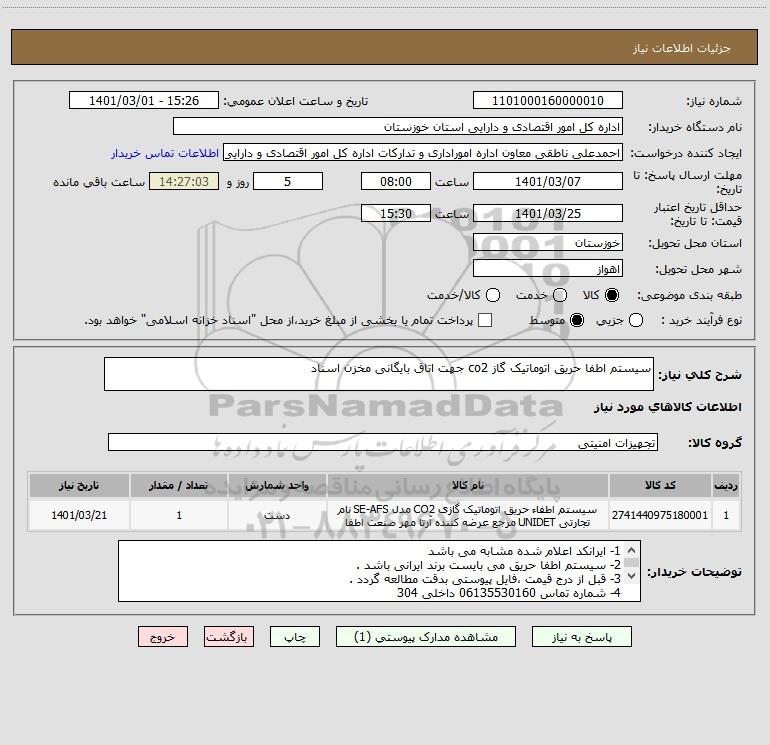The width and height of the screenshot is (770, 745).
Task: Click the validity time field 15:30
Action: [x=396, y=213]
